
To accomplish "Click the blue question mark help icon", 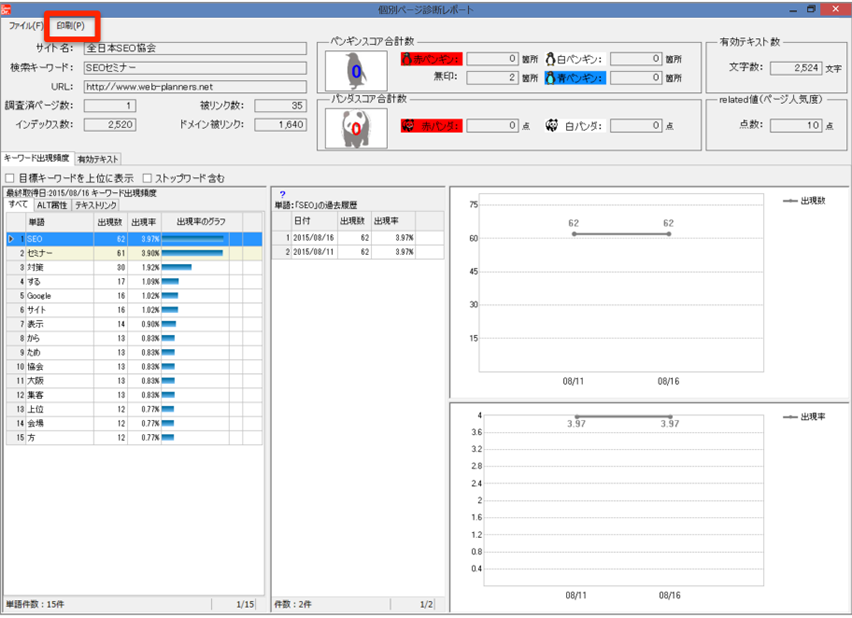I will pyautogui.click(x=283, y=194).
